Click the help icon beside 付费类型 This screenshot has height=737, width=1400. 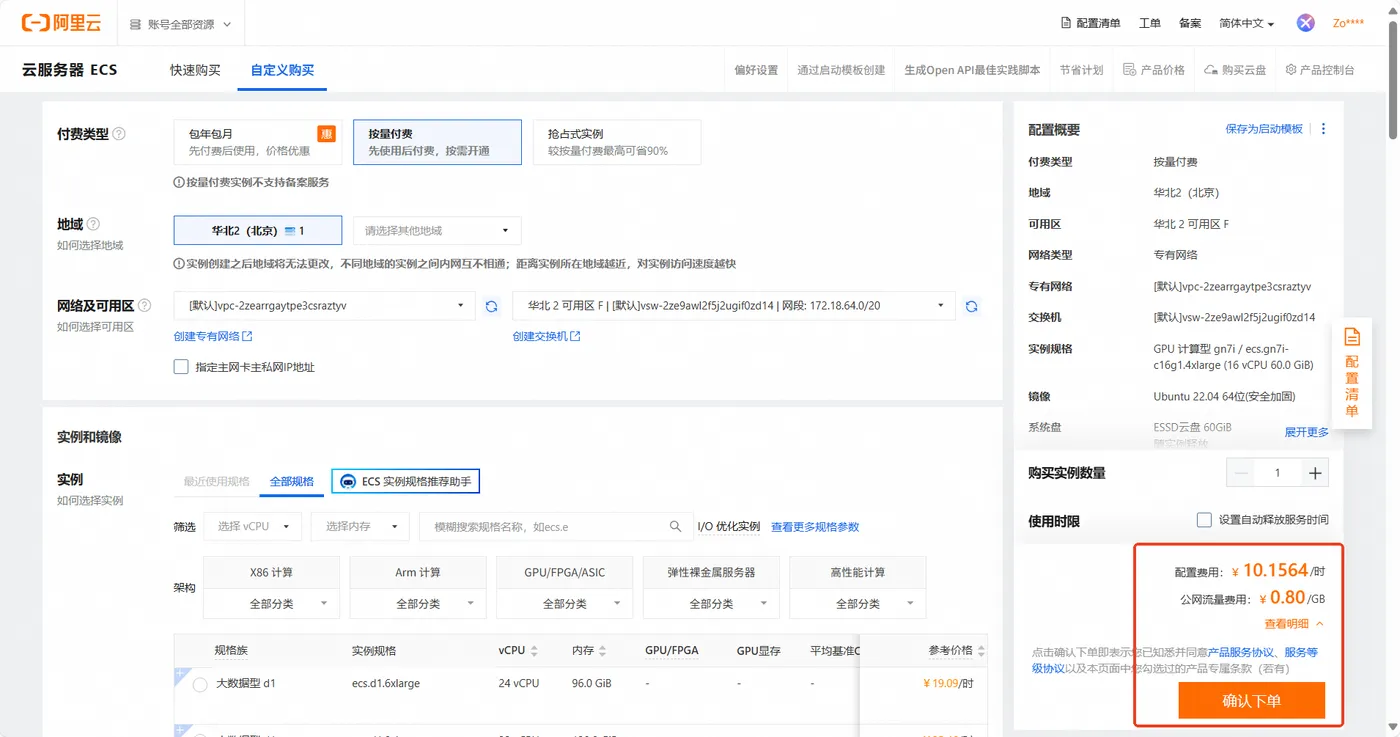coord(119,134)
